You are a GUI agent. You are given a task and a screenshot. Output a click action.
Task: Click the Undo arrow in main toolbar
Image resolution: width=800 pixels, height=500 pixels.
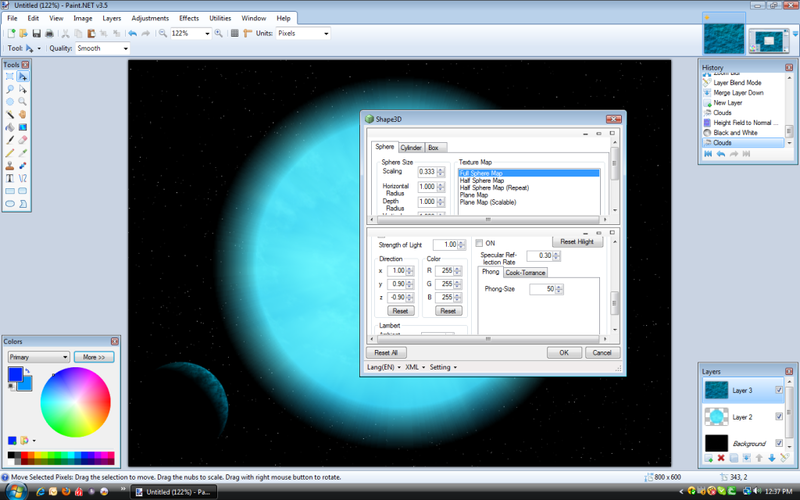point(133,34)
